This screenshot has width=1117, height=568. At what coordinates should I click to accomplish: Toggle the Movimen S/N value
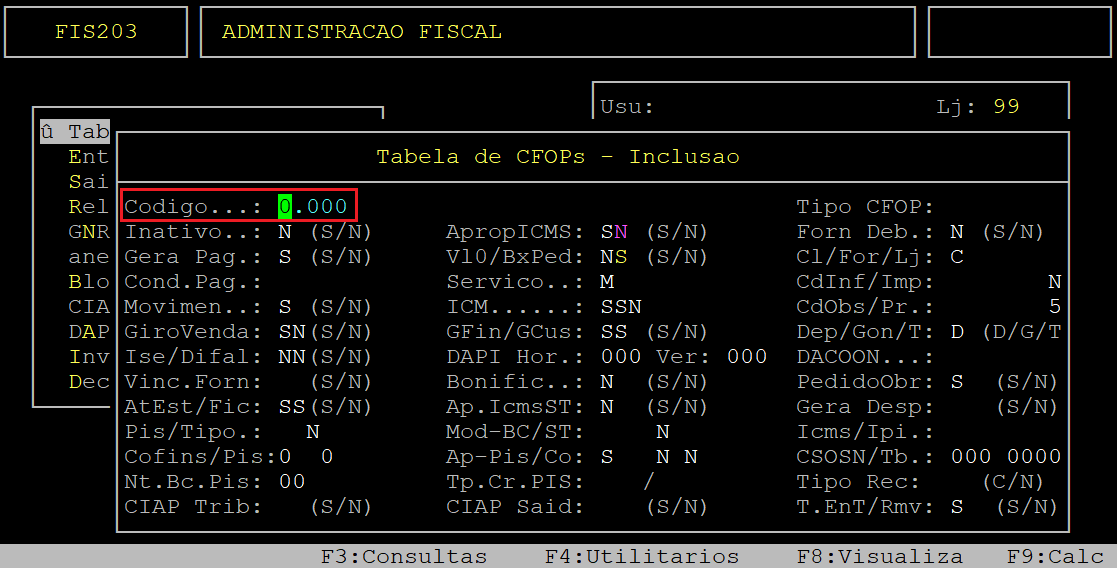(x=285, y=307)
